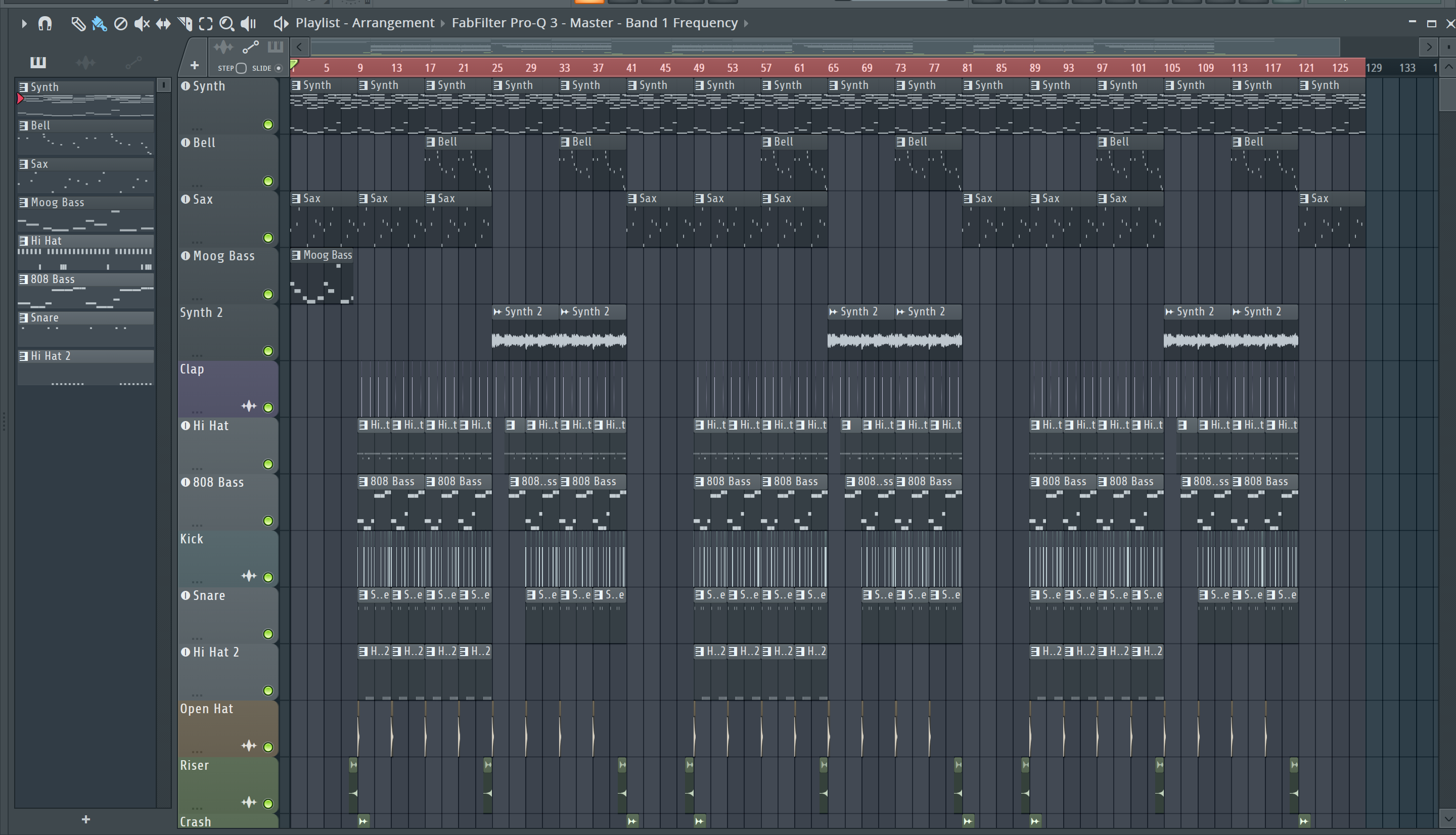This screenshot has width=1456, height=835.
Task: Click waveform icon on Clap track
Action: pyautogui.click(x=249, y=406)
